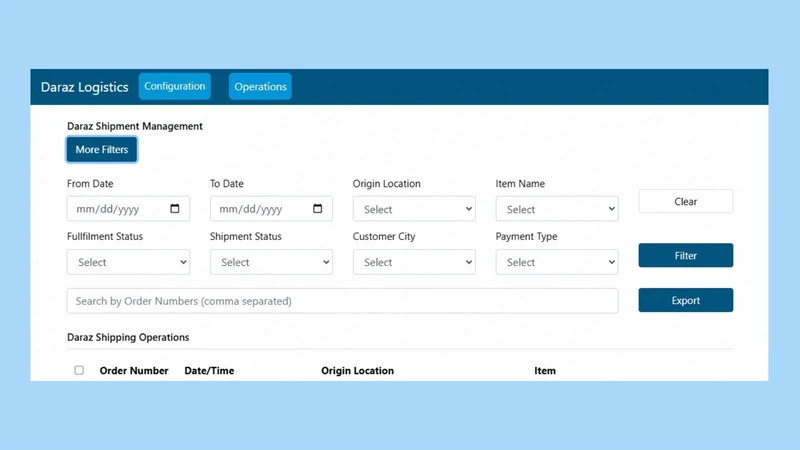The height and width of the screenshot is (450, 800).
Task: Click the Search by Order Numbers field
Action: (x=343, y=301)
